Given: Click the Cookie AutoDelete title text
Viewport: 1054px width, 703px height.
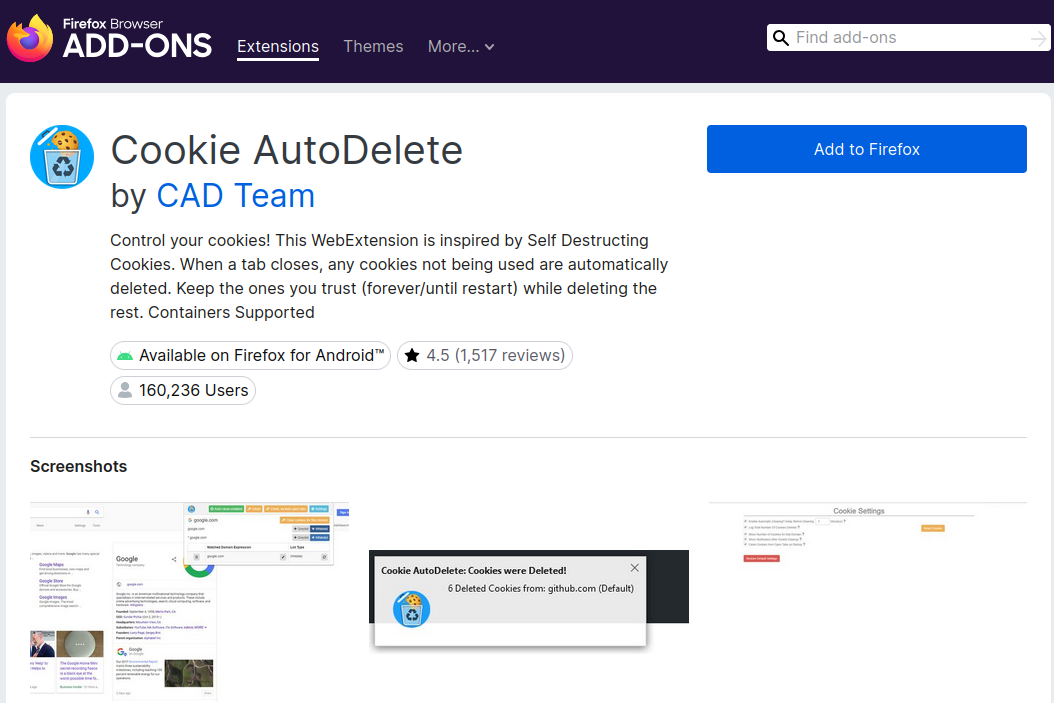Looking at the screenshot, I should click(x=286, y=149).
